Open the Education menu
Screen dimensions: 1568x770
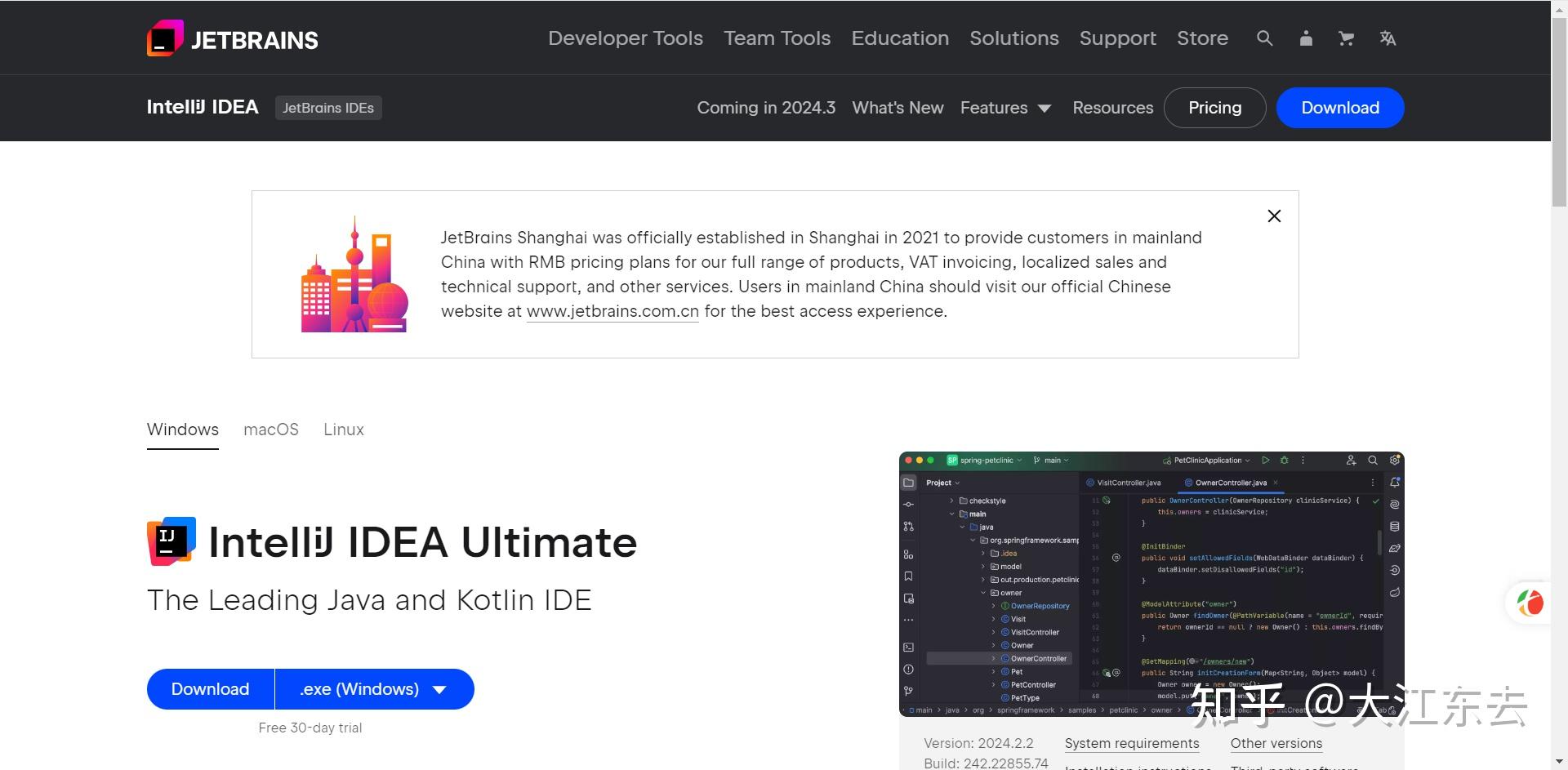click(900, 38)
